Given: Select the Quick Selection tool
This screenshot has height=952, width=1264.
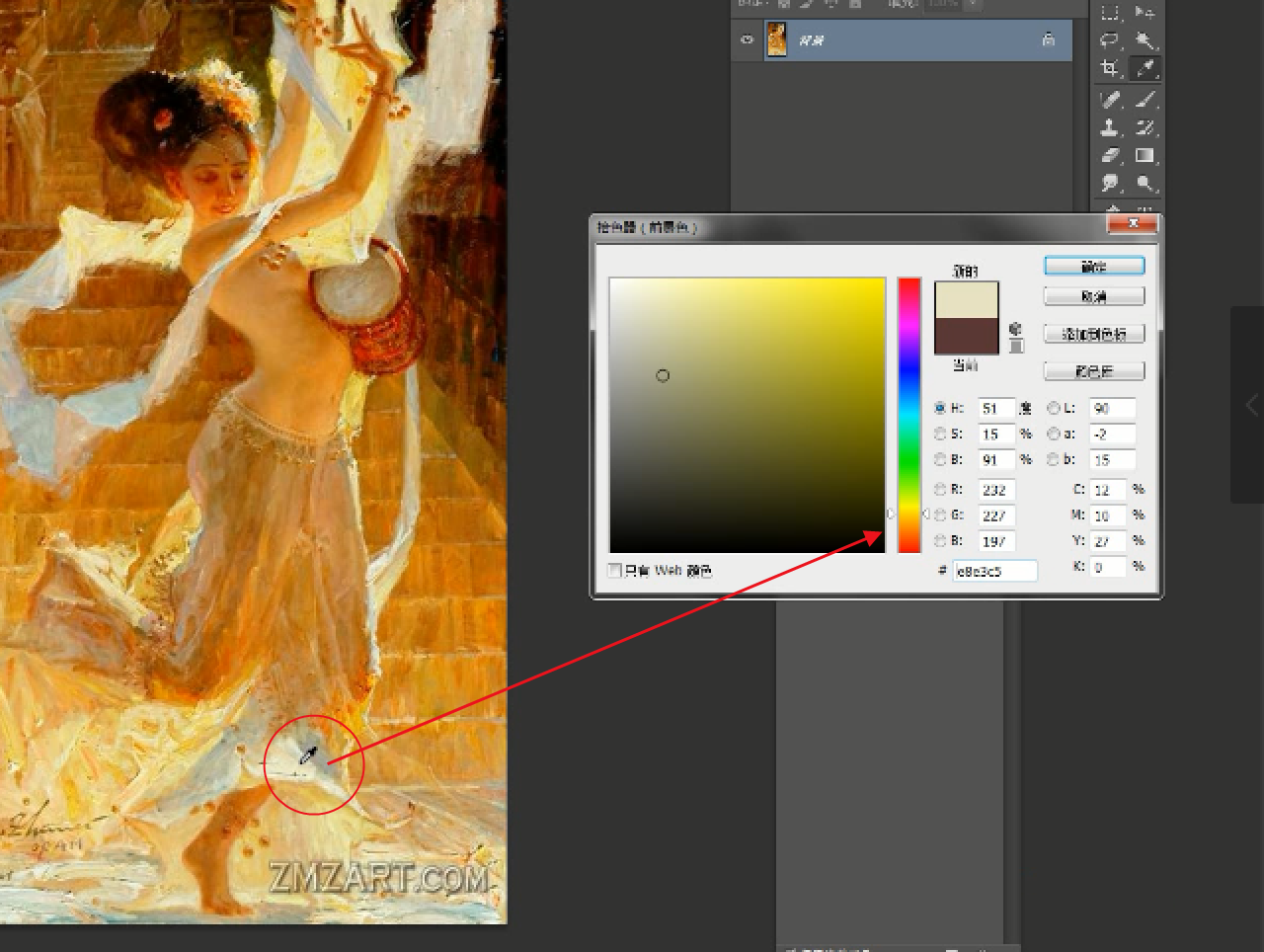Looking at the screenshot, I should (1145, 40).
